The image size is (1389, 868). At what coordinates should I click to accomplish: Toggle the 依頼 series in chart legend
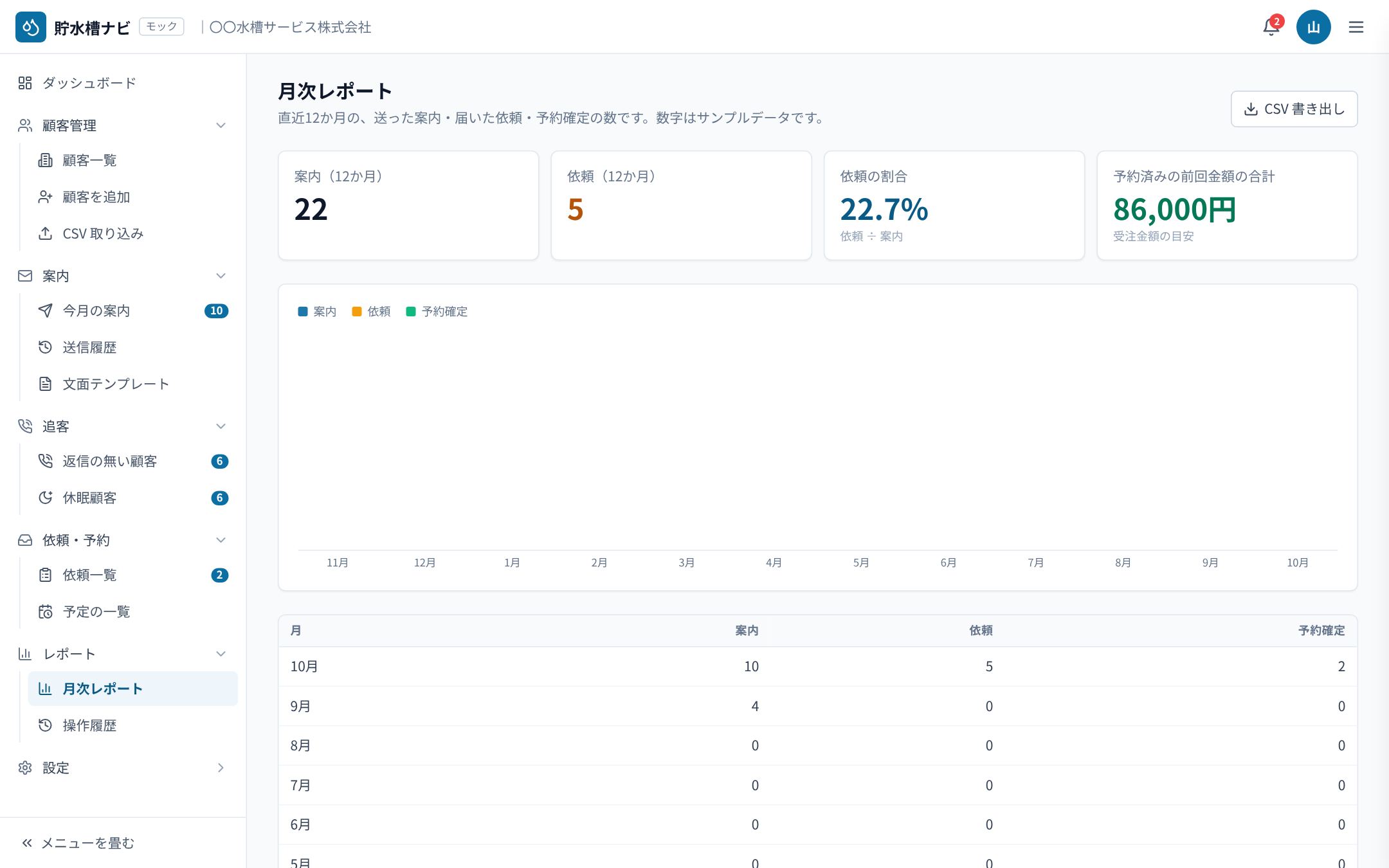(372, 311)
